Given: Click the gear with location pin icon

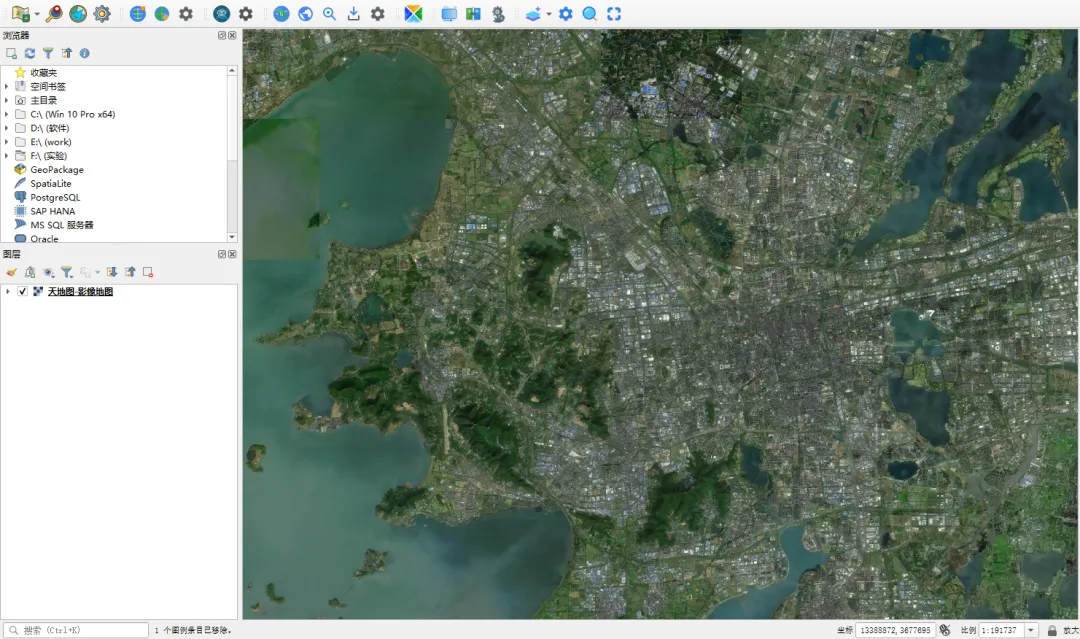Looking at the screenshot, I should click(498, 14).
